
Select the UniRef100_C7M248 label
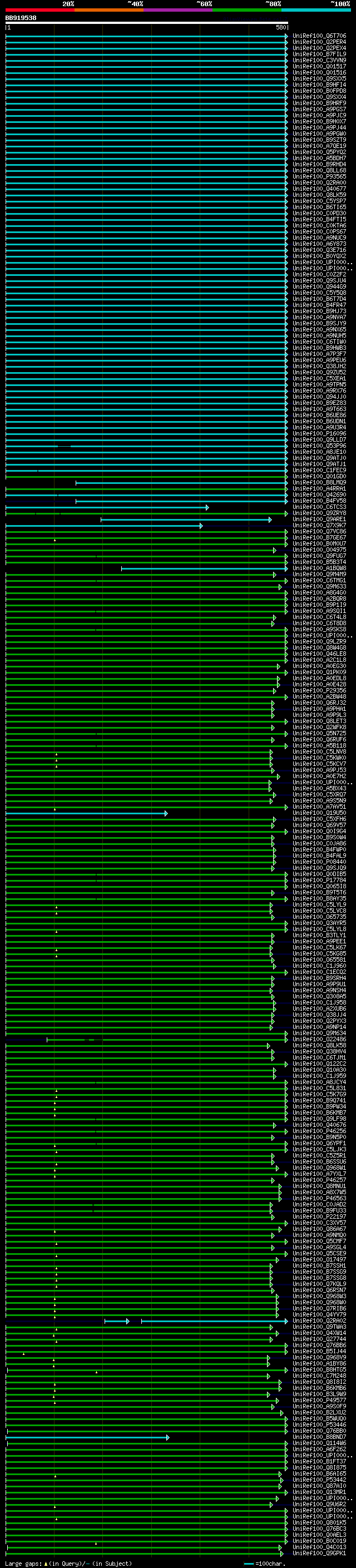point(319,1376)
